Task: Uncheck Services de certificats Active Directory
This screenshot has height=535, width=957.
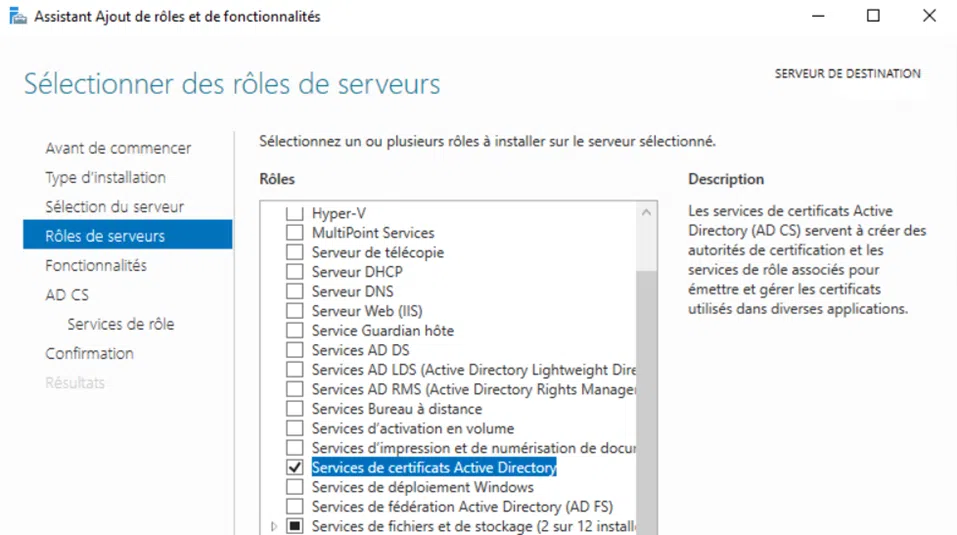Action: (x=294, y=468)
